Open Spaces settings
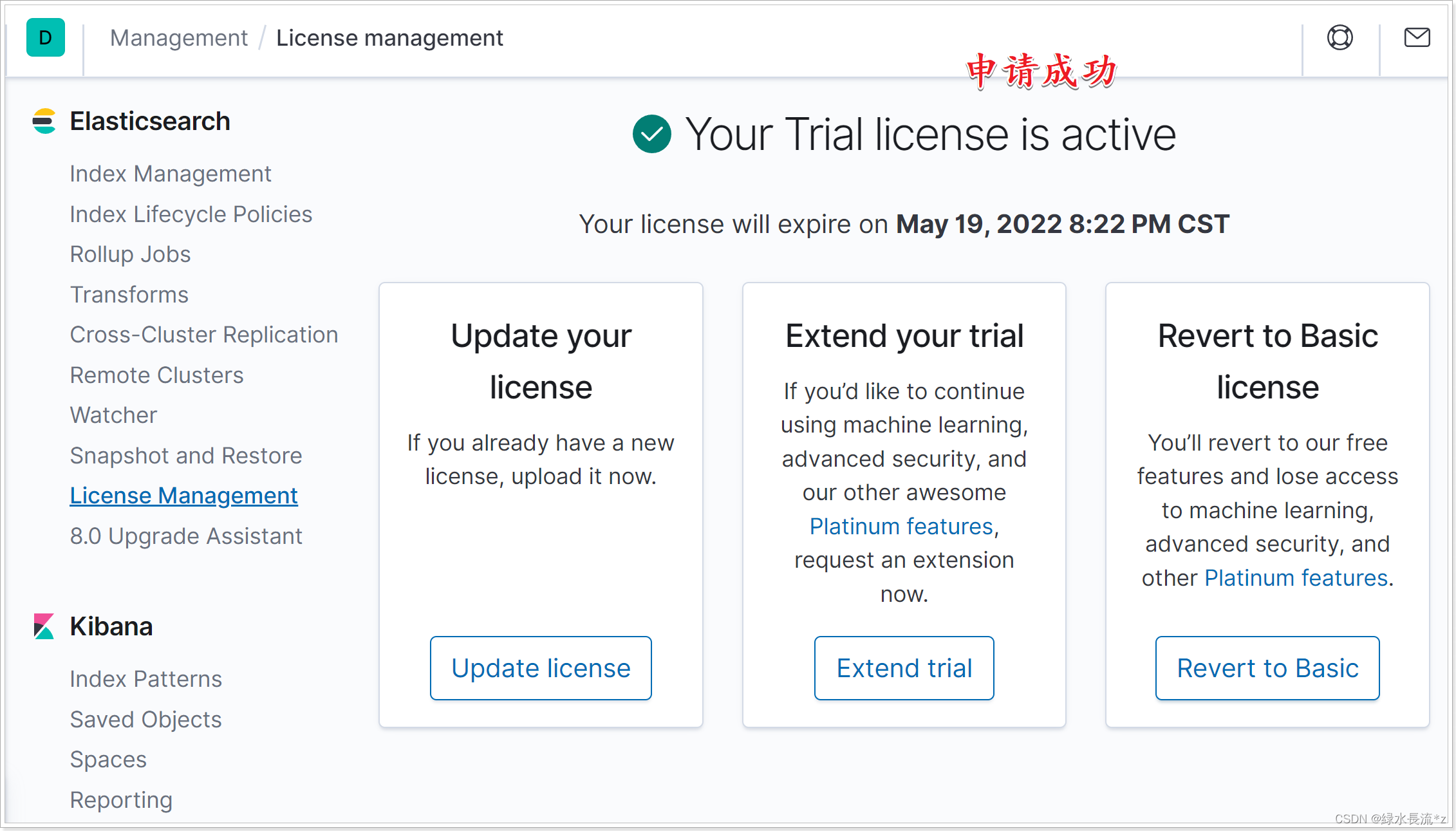The height and width of the screenshot is (831, 1456). [108, 760]
